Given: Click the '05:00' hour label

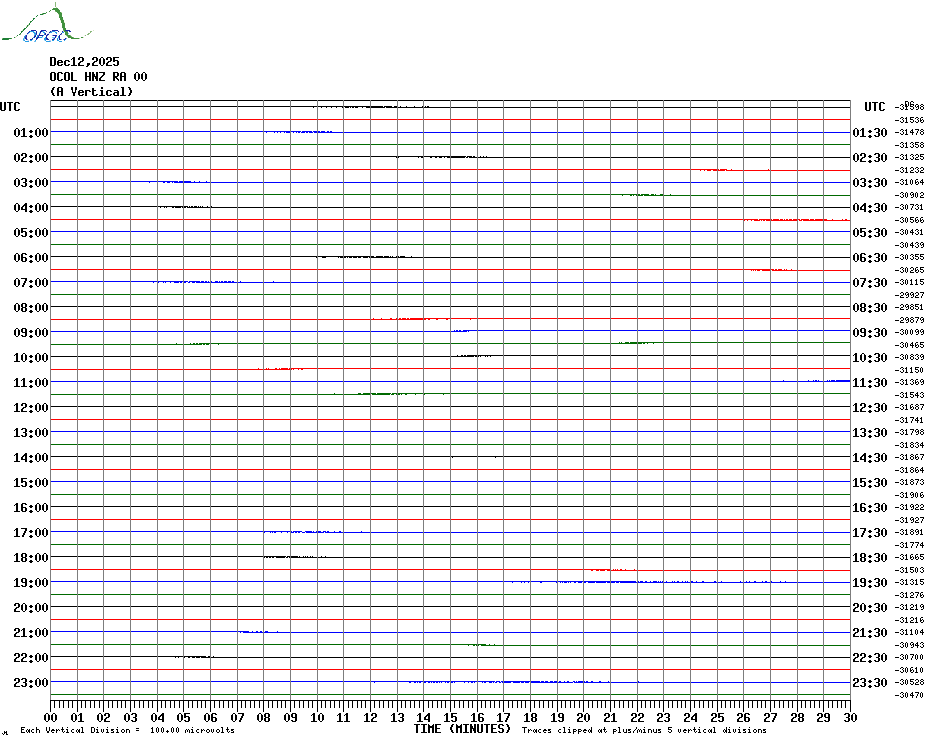Looking at the screenshot, I should pyautogui.click(x=31, y=233).
